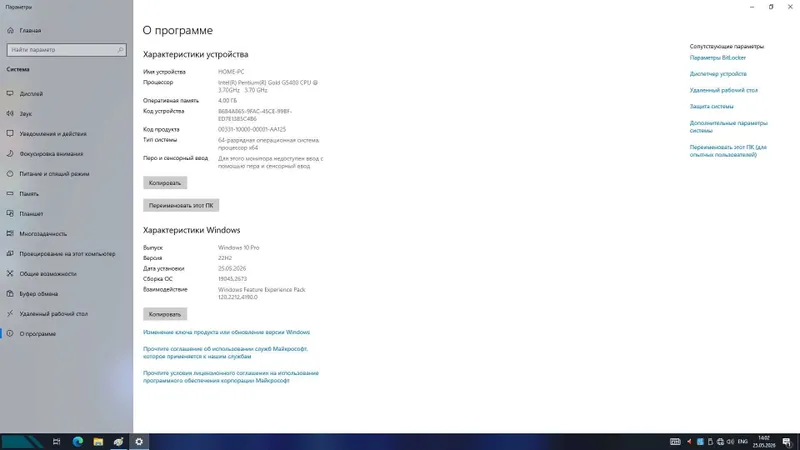Click the Звук speaker icon
The width and height of the screenshot is (800, 450).
10,114
